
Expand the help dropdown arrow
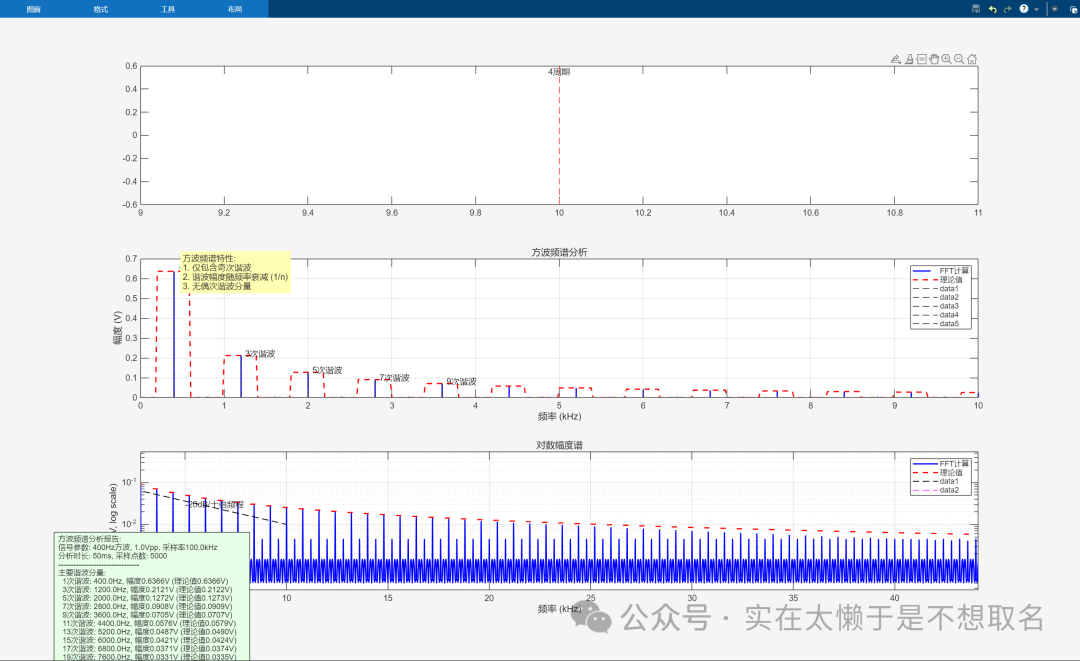pos(1036,8)
